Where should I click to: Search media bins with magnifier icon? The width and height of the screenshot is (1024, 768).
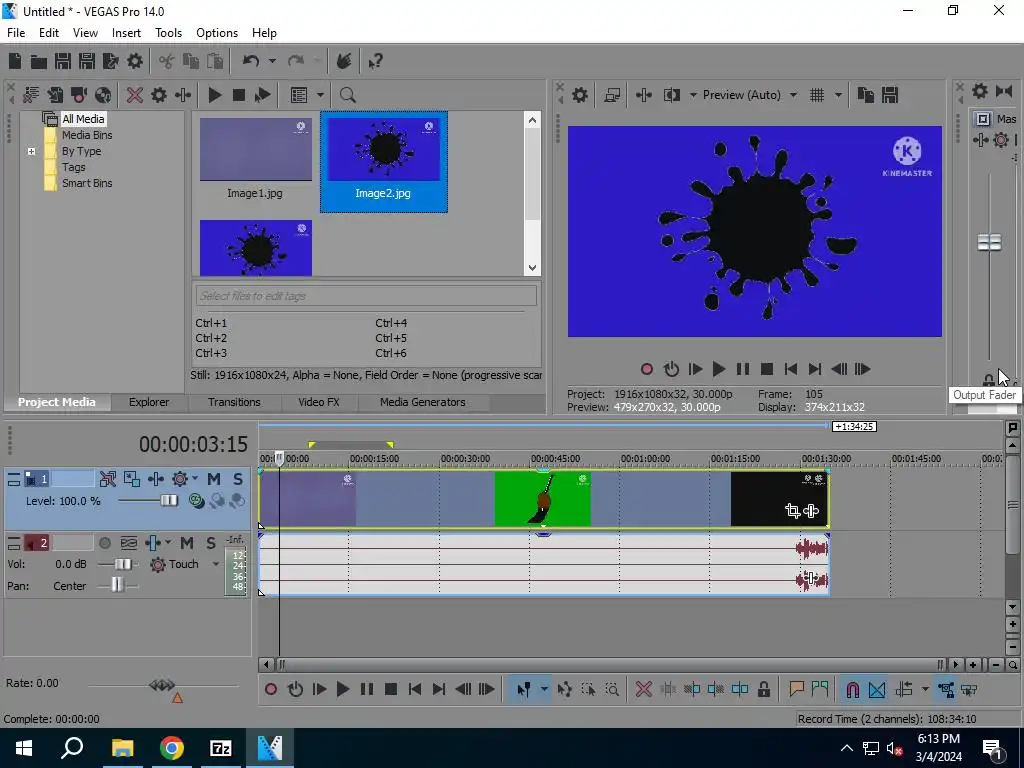pyautogui.click(x=347, y=95)
